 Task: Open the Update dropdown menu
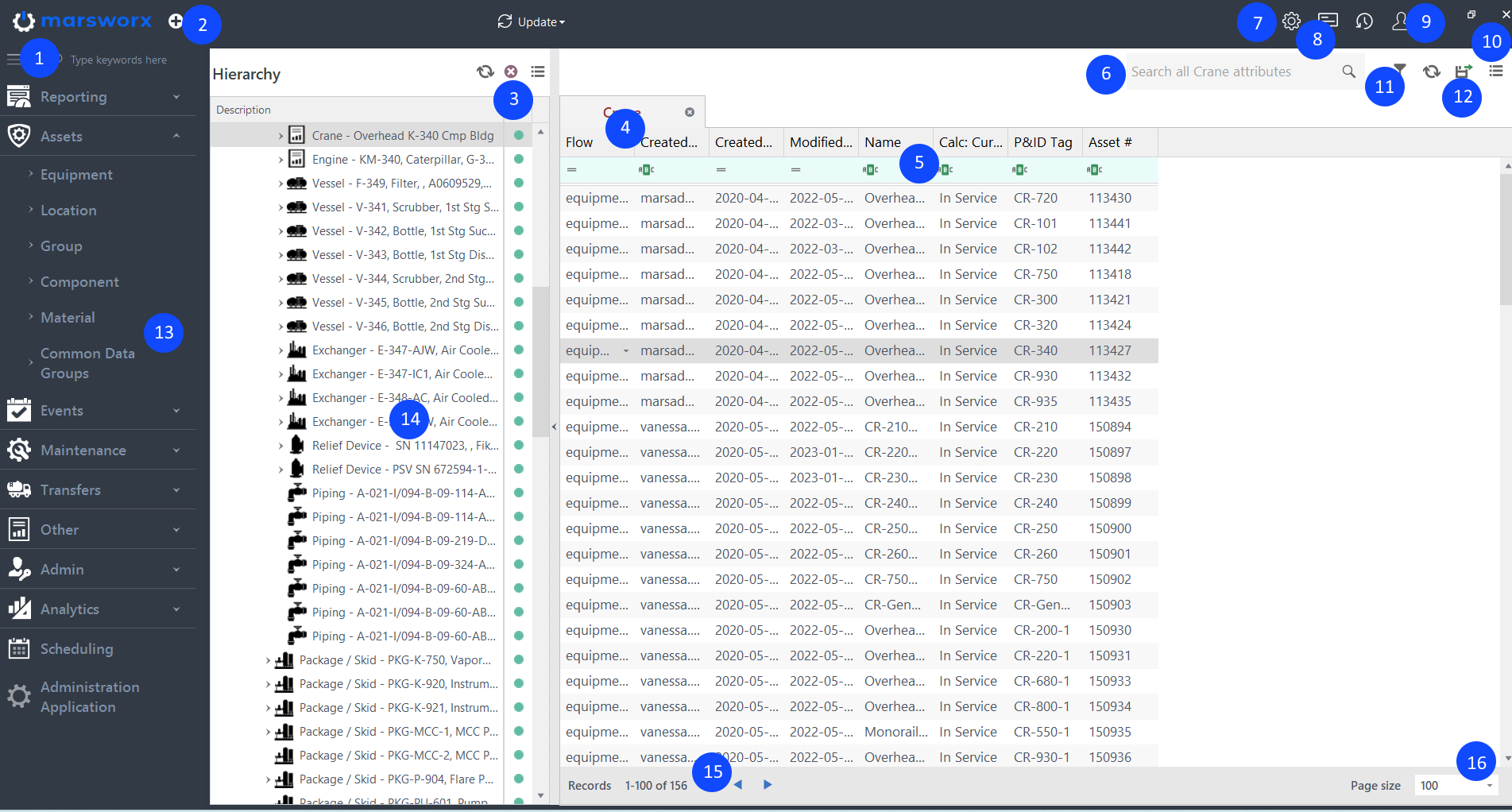pyautogui.click(x=532, y=21)
